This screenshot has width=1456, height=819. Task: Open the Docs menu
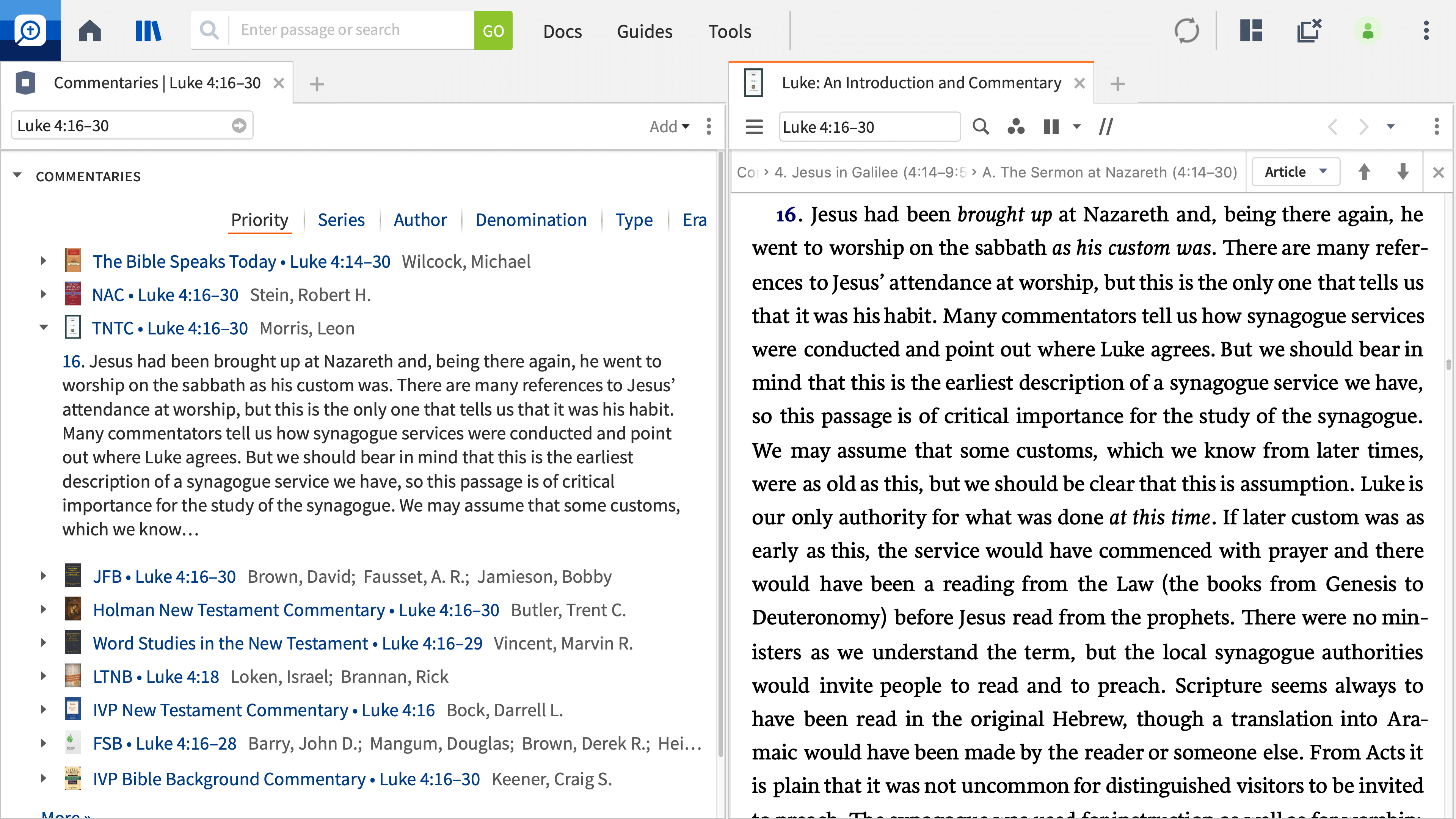coord(562,31)
